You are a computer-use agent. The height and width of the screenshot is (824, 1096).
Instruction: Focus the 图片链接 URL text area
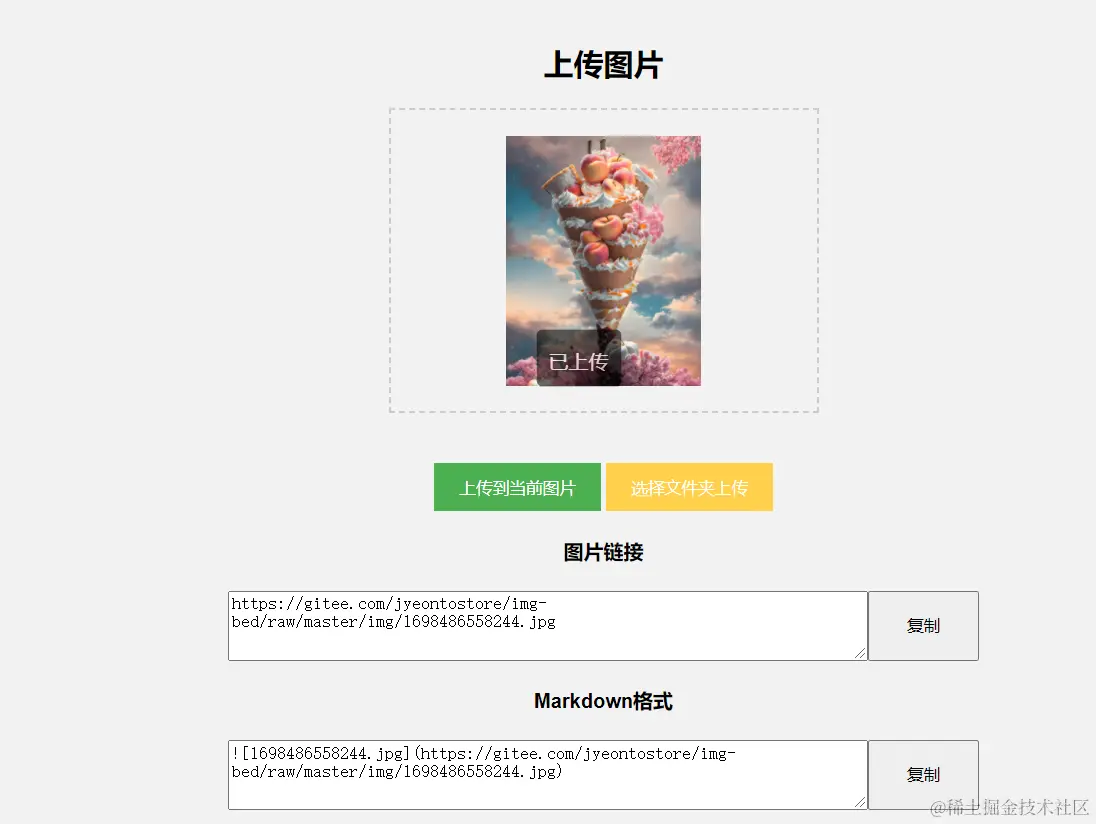tap(547, 626)
